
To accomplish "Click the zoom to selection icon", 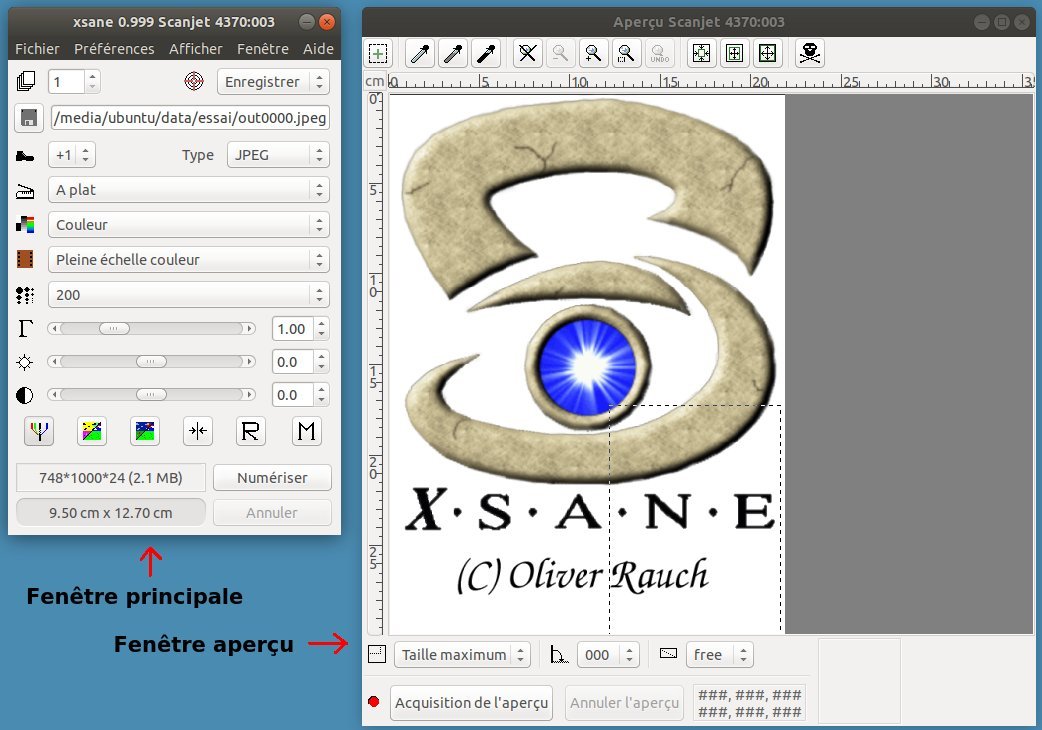I will [626, 53].
